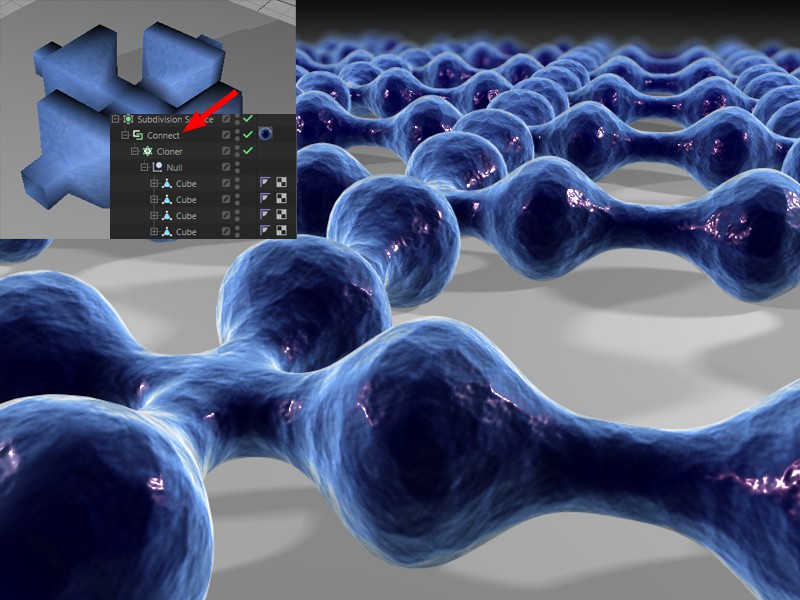Expand the second Cube in the tree
800x600 pixels.
154,199
